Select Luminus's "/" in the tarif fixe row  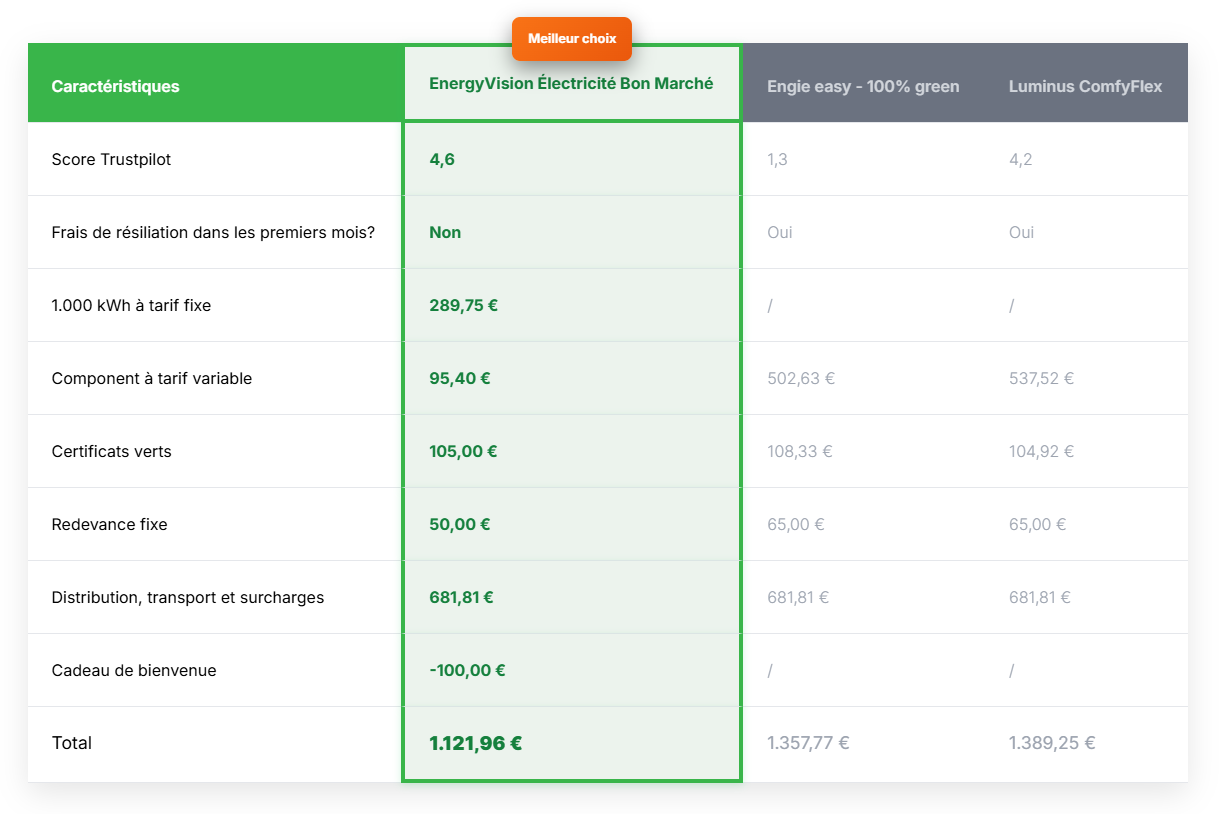tap(1012, 305)
